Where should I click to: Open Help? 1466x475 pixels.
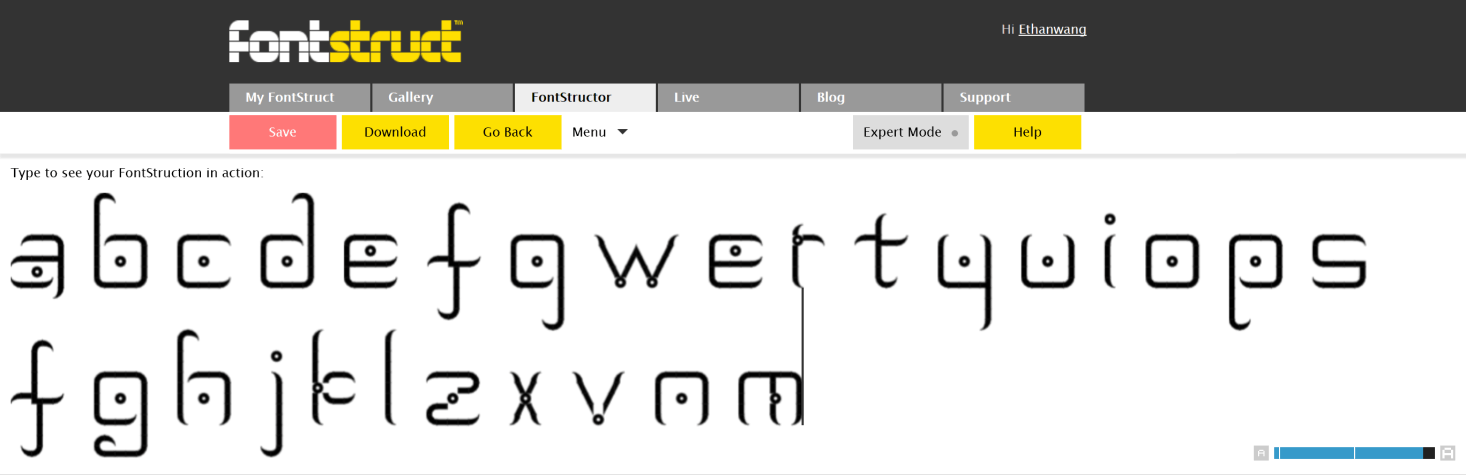[1027, 132]
